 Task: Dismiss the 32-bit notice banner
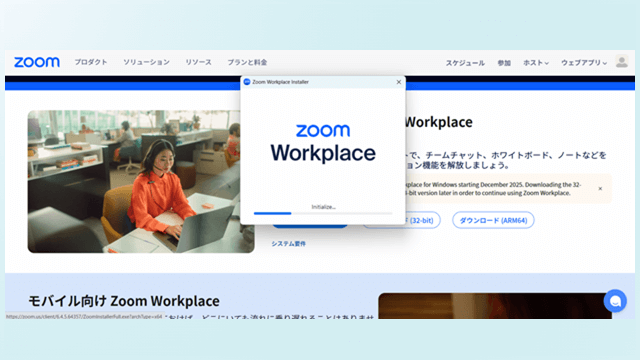pyautogui.click(x=600, y=189)
